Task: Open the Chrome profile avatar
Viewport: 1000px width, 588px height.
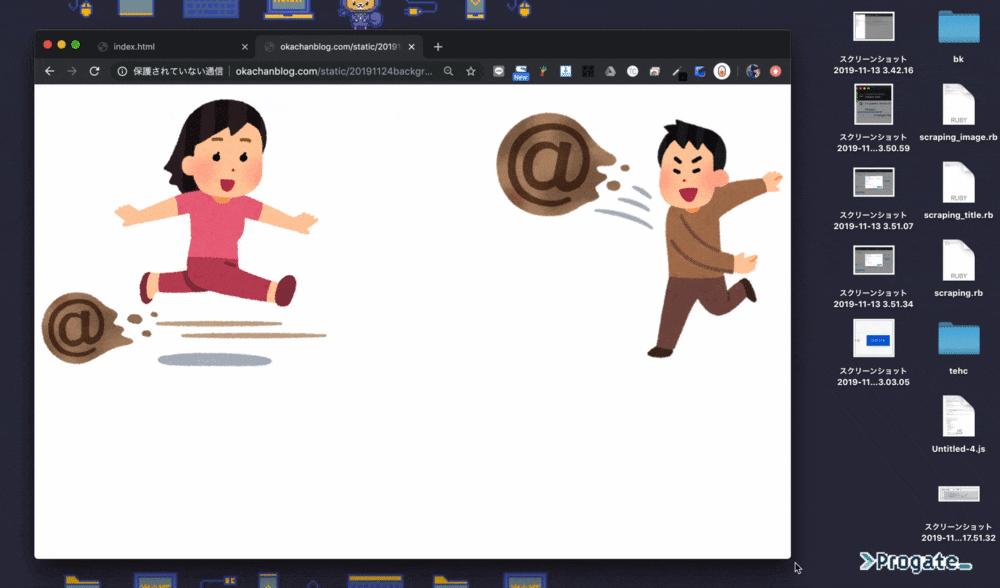Action: point(752,71)
